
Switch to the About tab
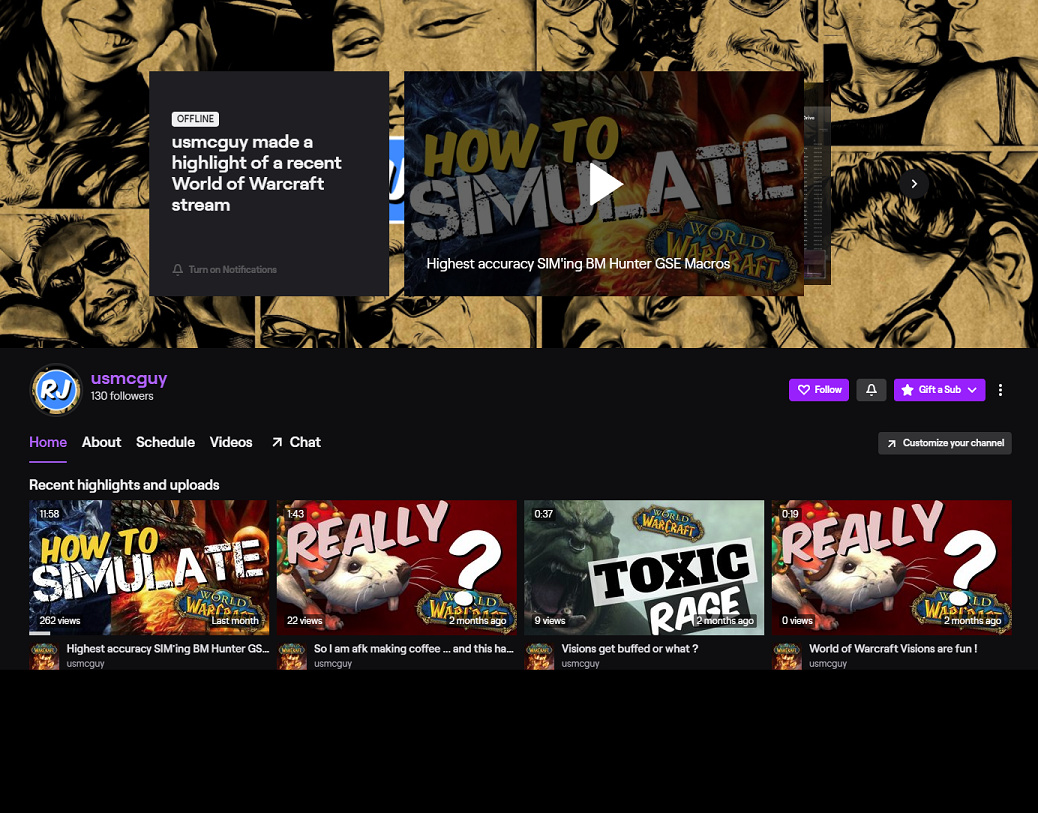click(x=101, y=442)
